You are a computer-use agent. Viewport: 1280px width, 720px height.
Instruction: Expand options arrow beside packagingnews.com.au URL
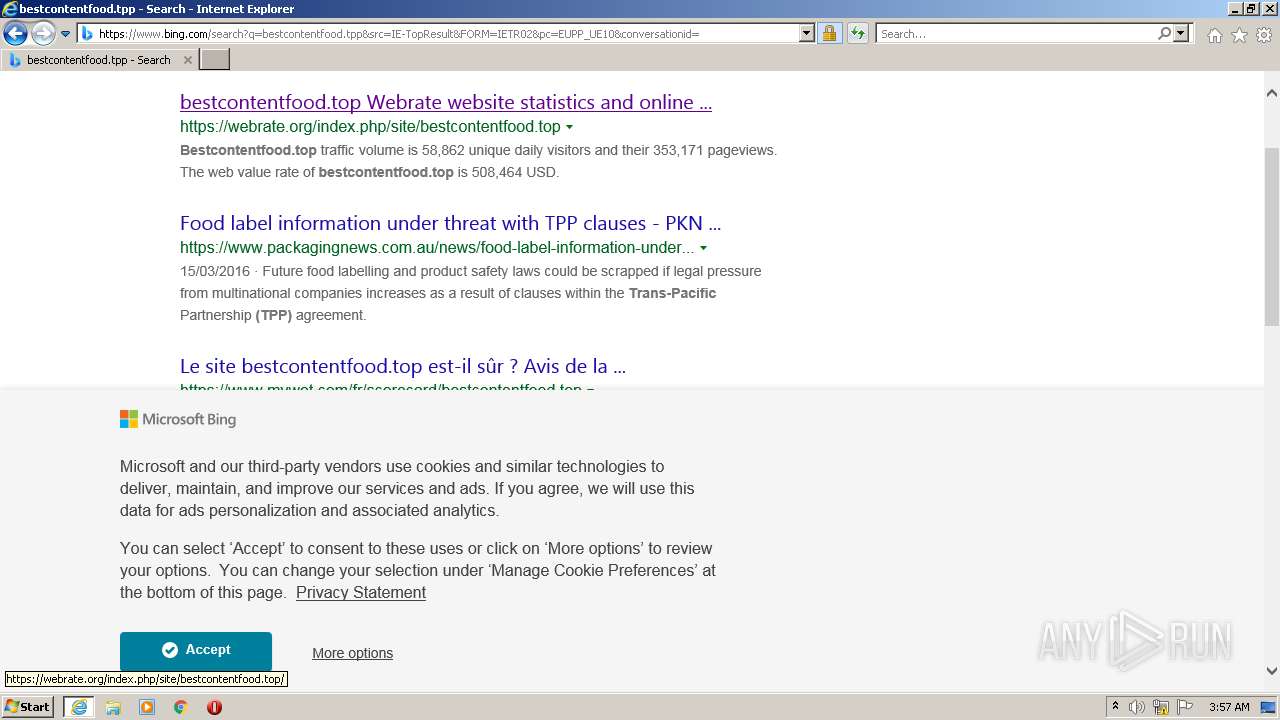pyautogui.click(x=703, y=248)
